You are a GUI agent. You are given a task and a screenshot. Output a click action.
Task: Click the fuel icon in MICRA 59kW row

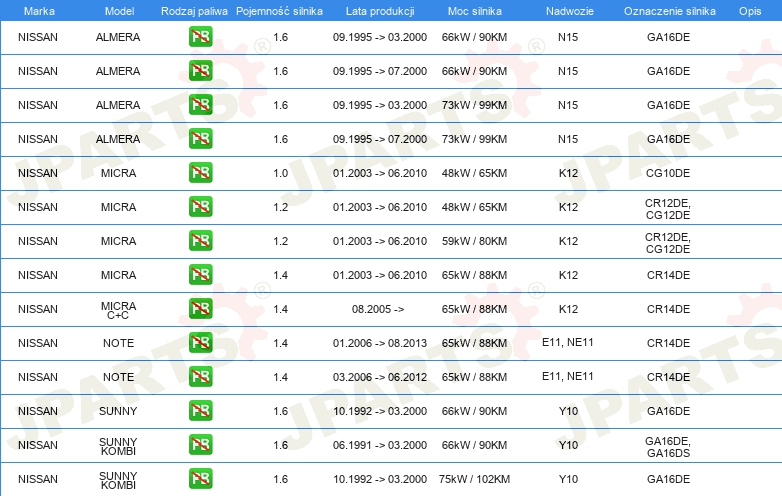(200, 241)
